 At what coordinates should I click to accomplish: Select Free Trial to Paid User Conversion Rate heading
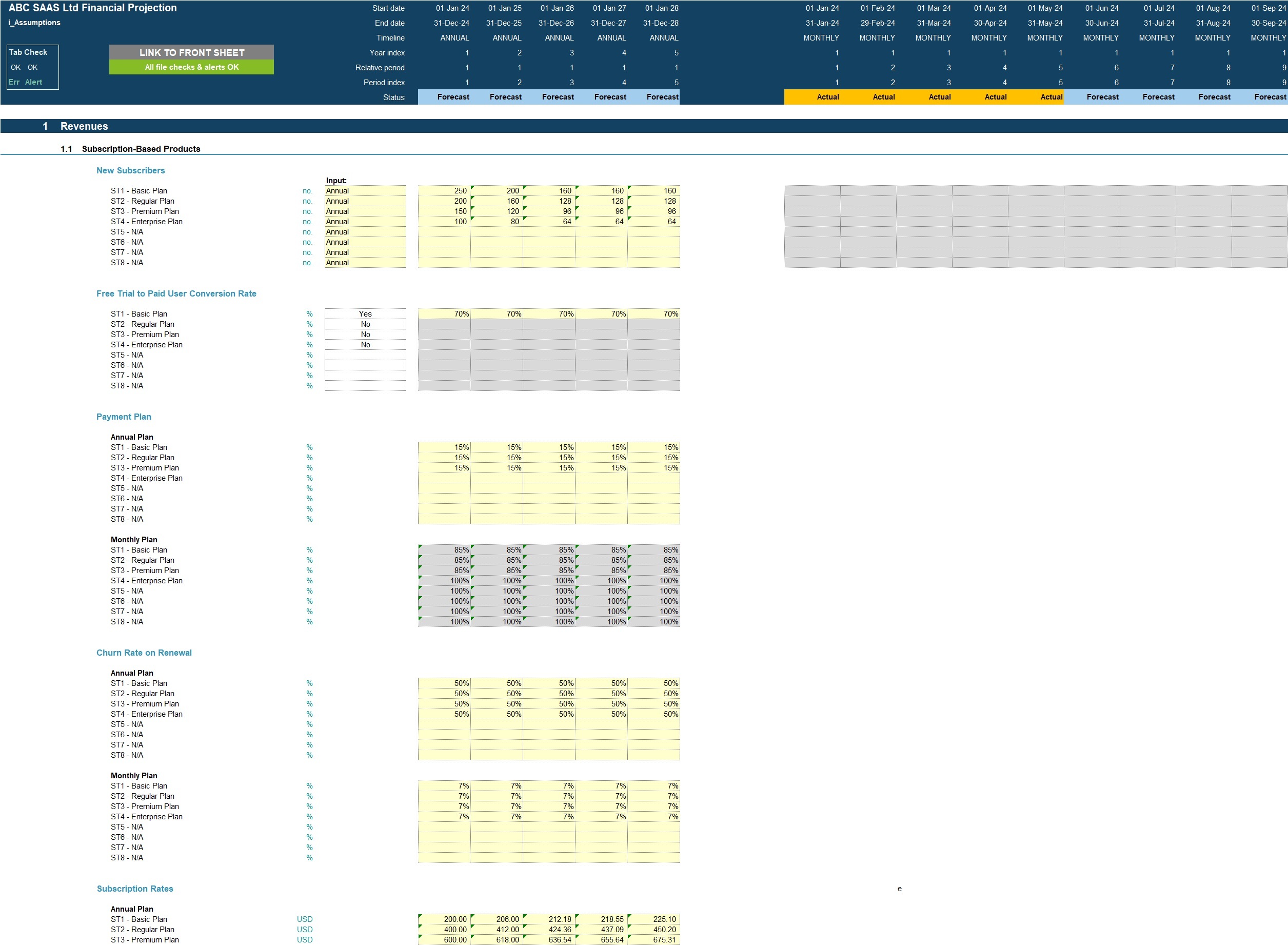pos(176,293)
